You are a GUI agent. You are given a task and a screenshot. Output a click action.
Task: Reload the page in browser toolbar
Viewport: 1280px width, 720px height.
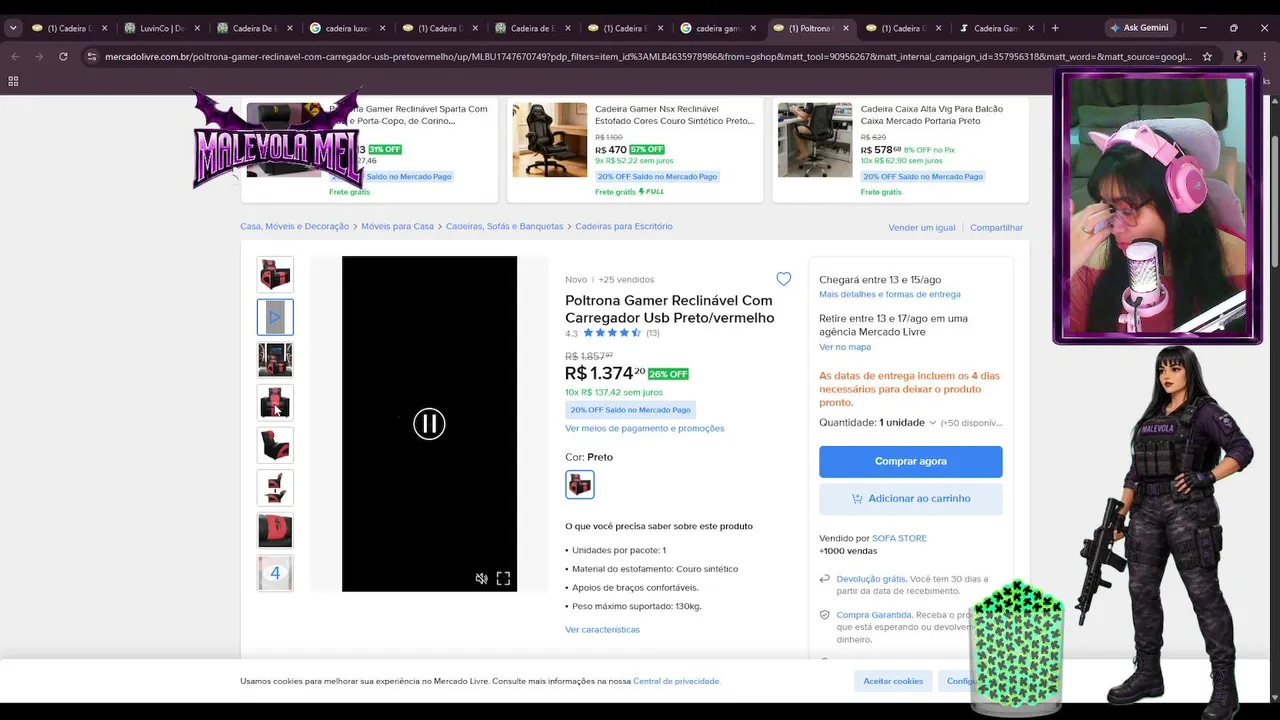coord(63,57)
